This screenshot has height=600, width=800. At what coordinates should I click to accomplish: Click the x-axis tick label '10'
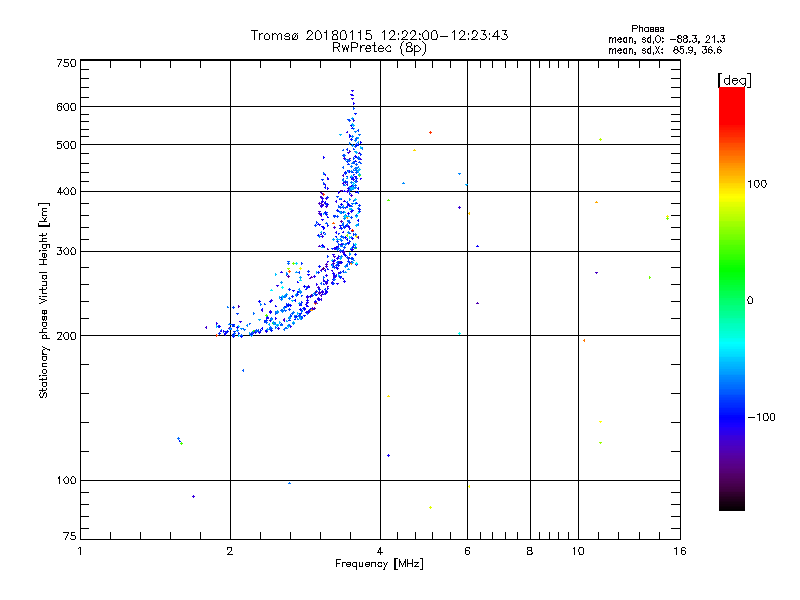[x=578, y=551]
